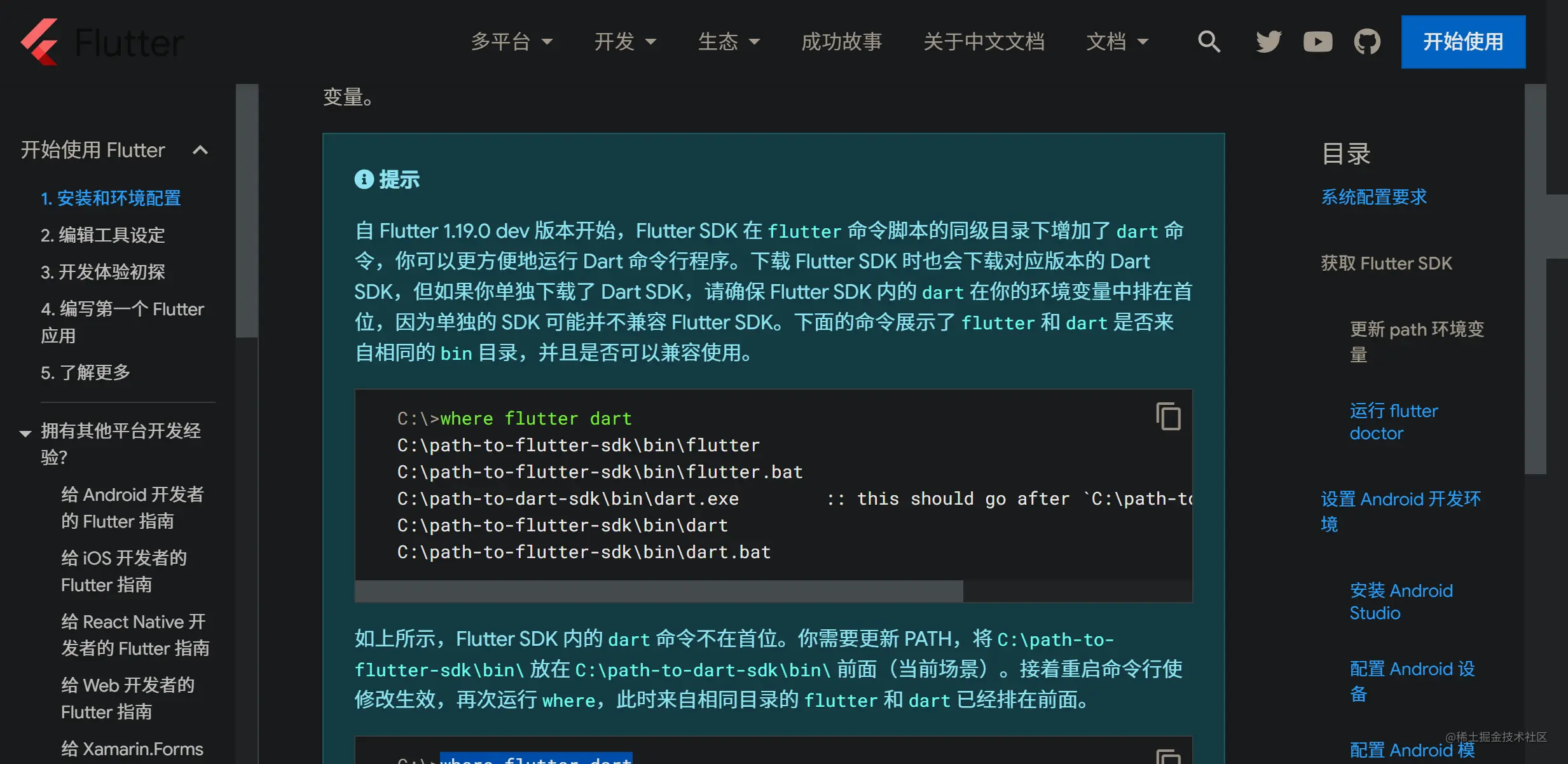The height and width of the screenshot is (764, 1568).
Task: Open Flutter's Twitter page
Action: (1268, 41)
